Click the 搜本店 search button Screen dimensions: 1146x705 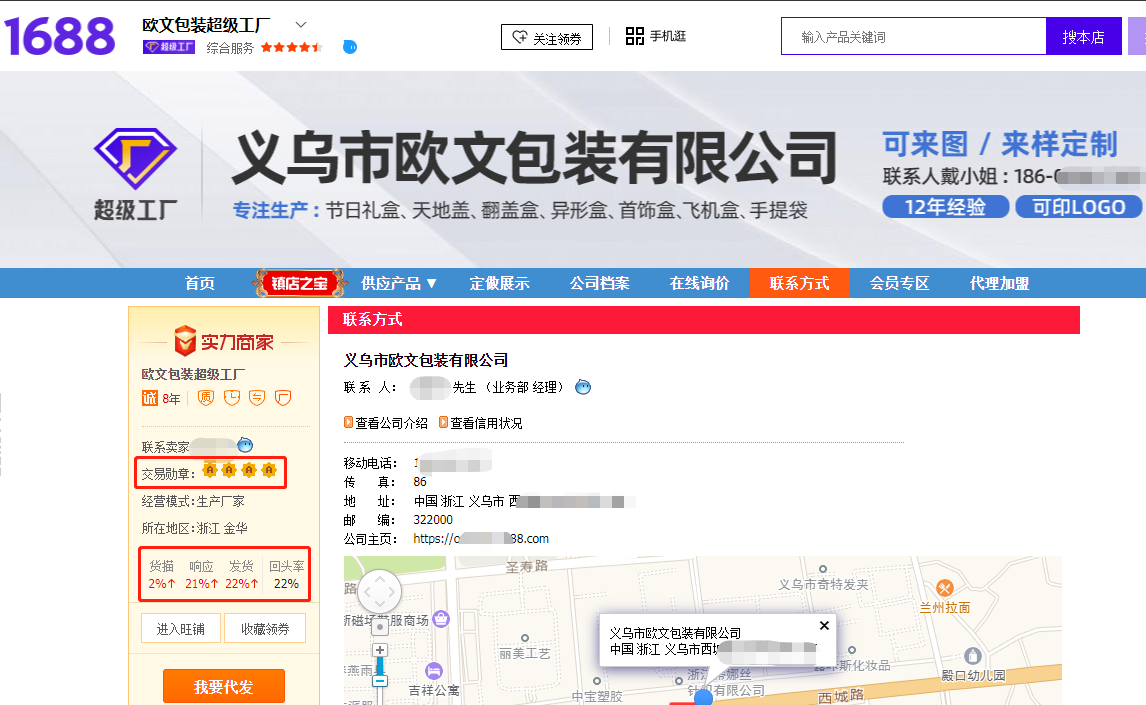1083,37
